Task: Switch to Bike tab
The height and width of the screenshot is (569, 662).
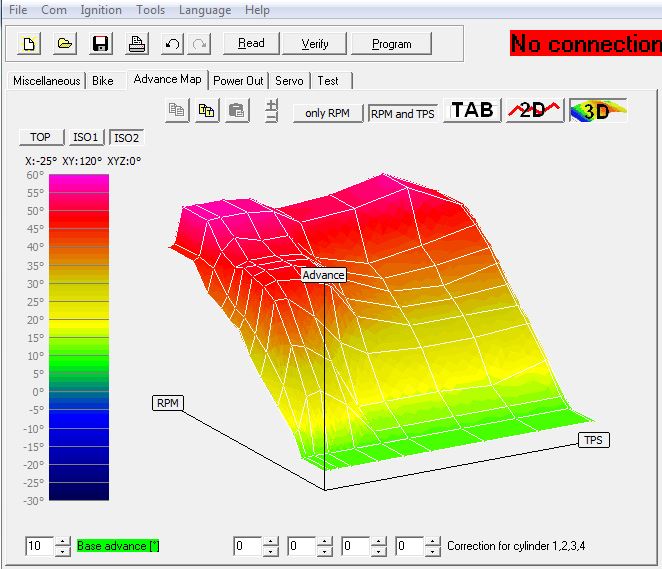Action: pyautogui.click(x=103, y=81)
